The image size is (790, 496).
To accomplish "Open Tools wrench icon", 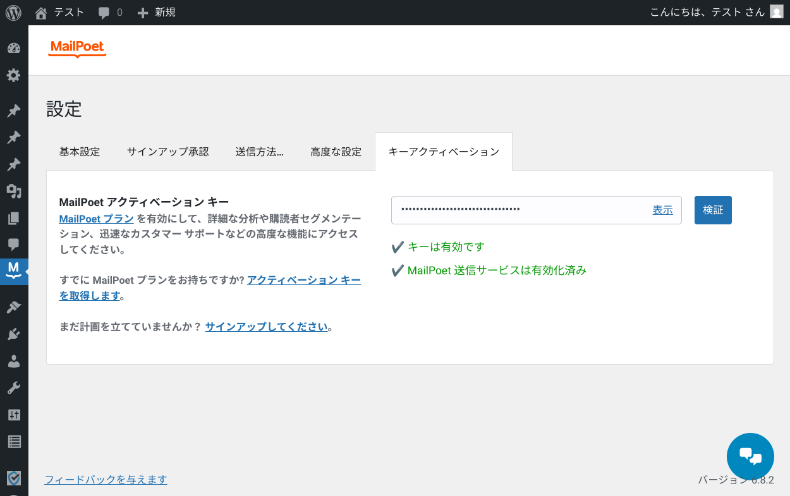I will pos(14,388).
